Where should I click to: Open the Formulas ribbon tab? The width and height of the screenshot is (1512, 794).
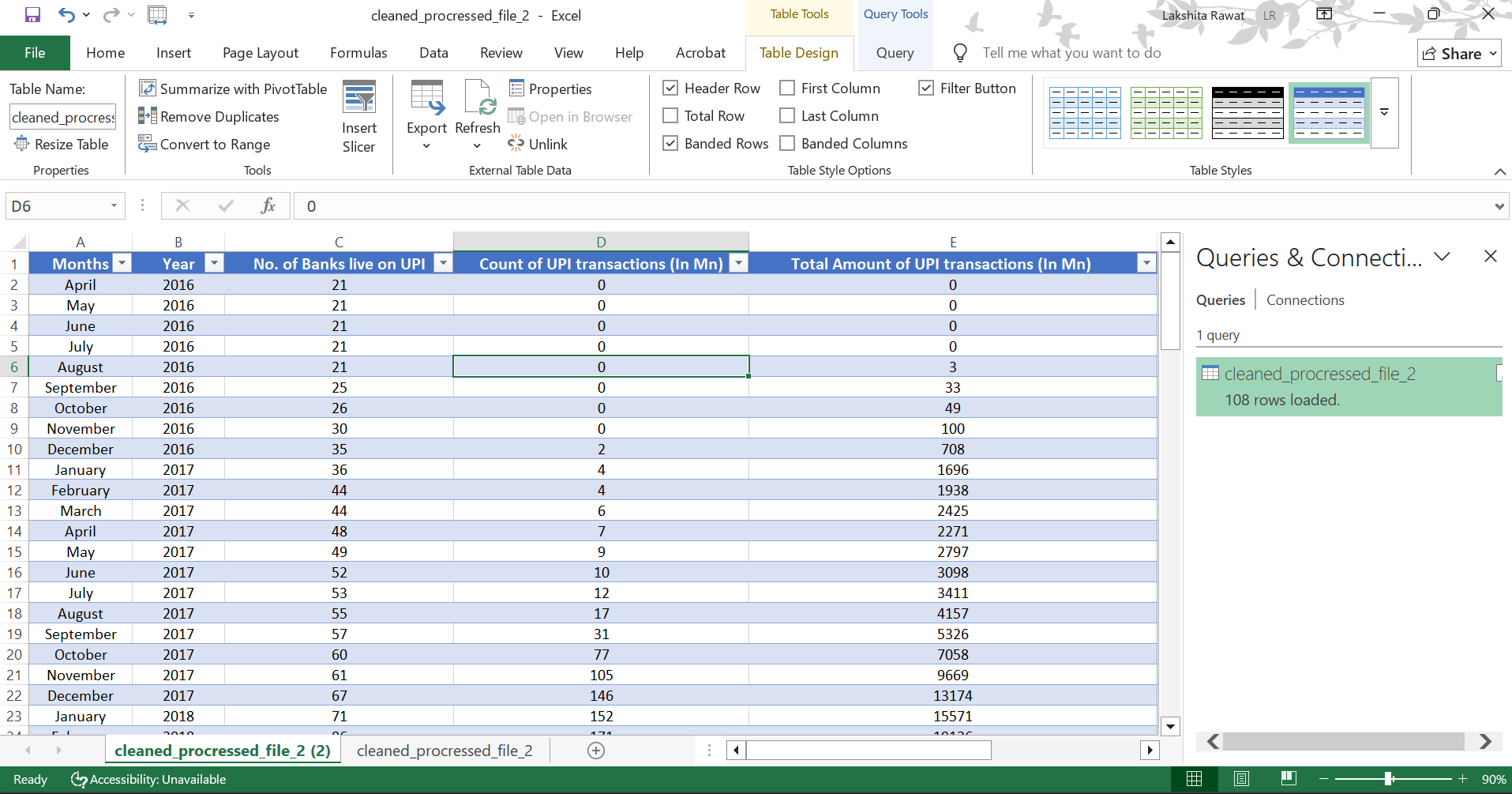point(358,53)
